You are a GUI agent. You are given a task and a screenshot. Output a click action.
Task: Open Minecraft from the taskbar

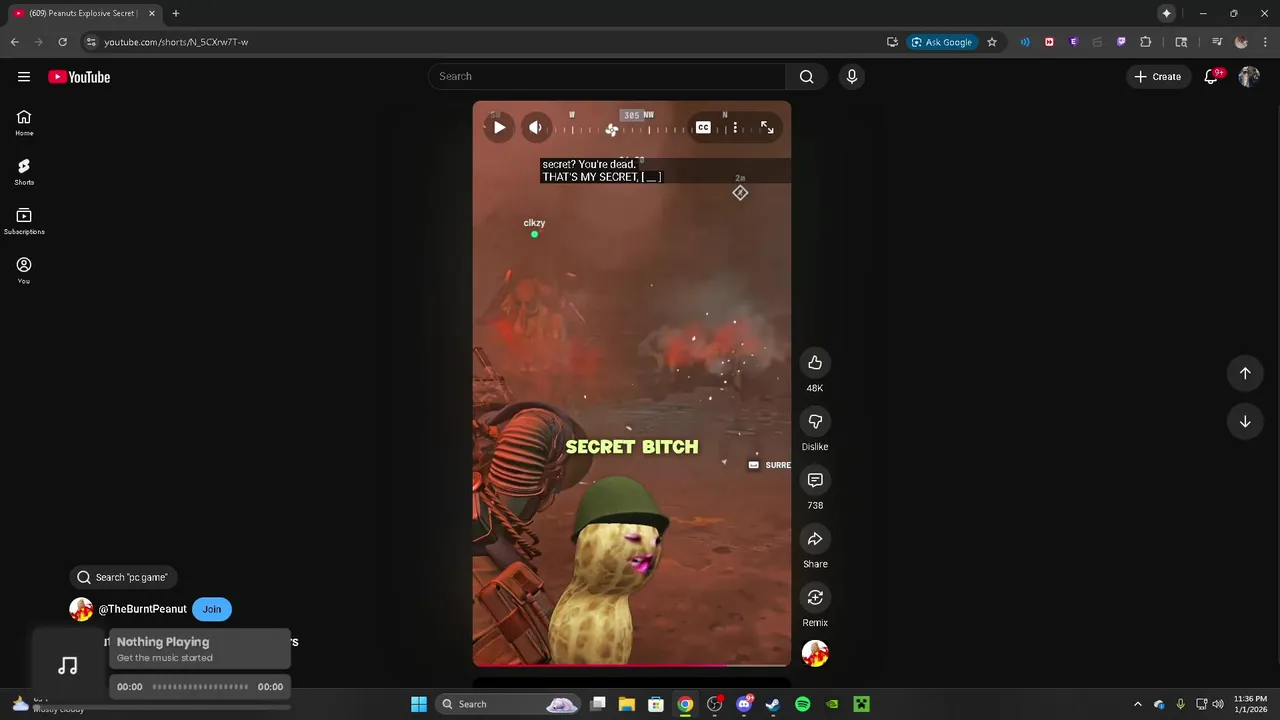[x=861, y=704]
